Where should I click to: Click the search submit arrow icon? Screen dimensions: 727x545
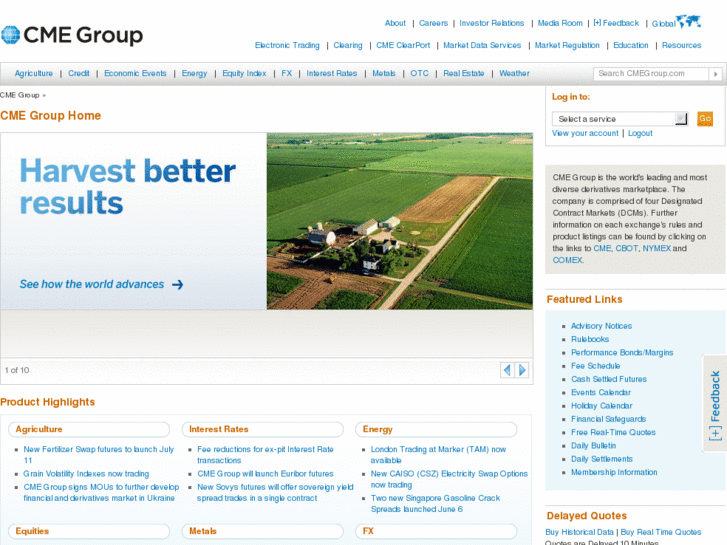(715, 74)
